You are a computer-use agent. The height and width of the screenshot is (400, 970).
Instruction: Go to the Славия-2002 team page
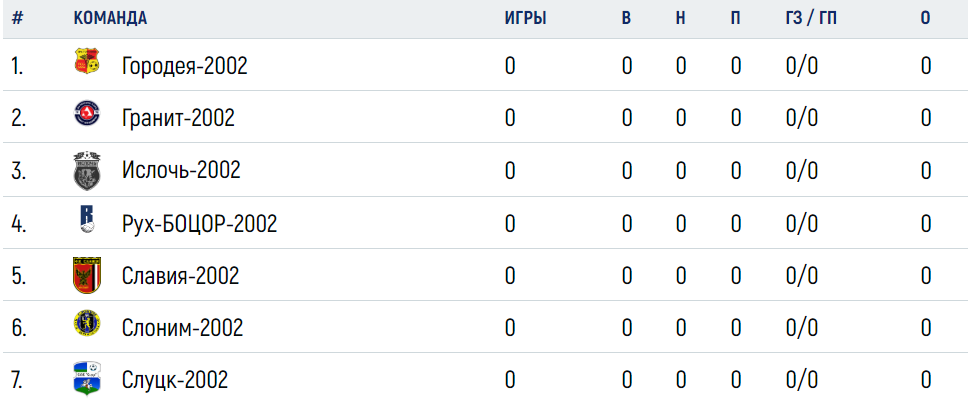coord(181,276)
